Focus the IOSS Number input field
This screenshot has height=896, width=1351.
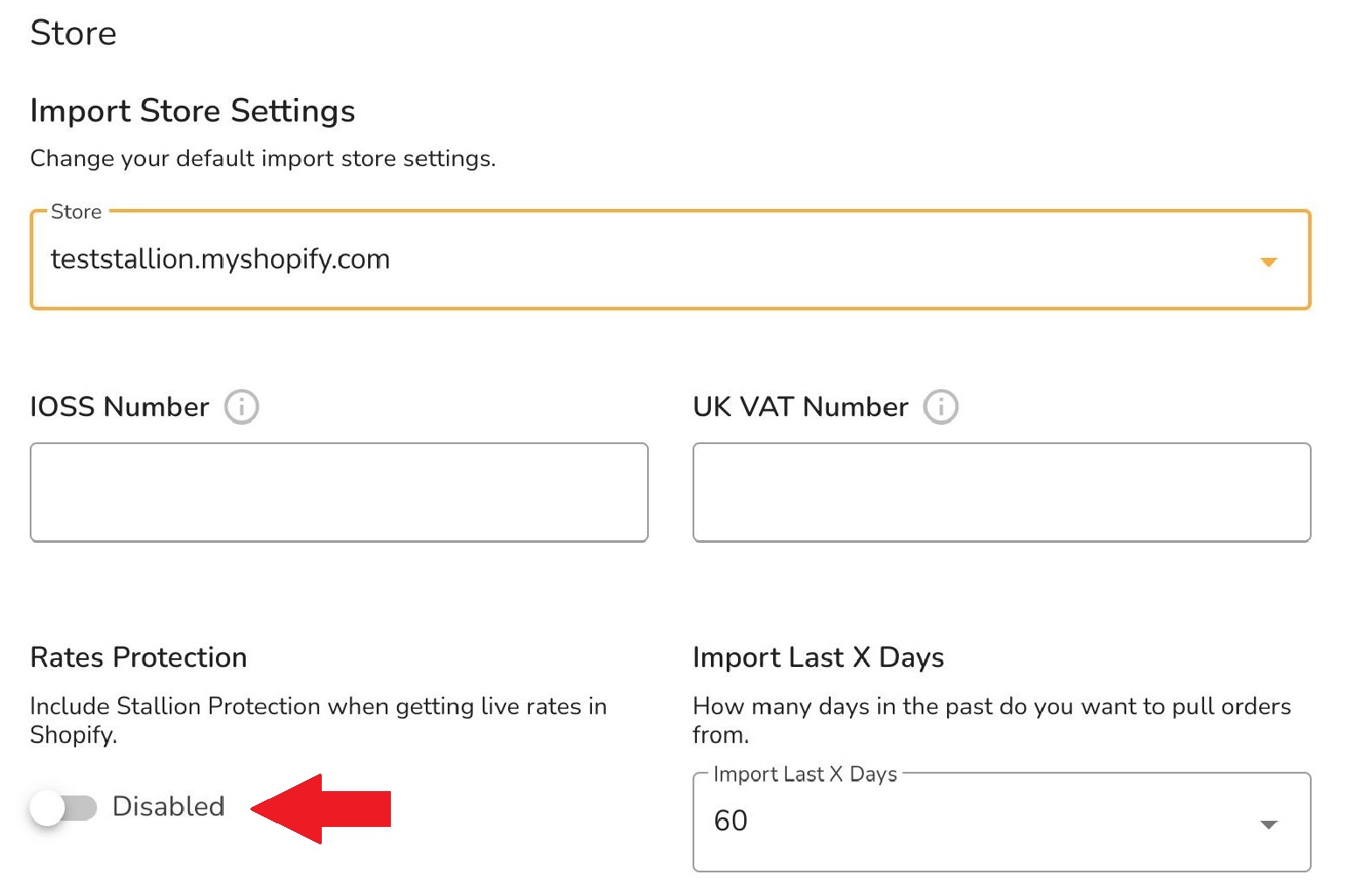pyautogui.click(x=339, y=492)
